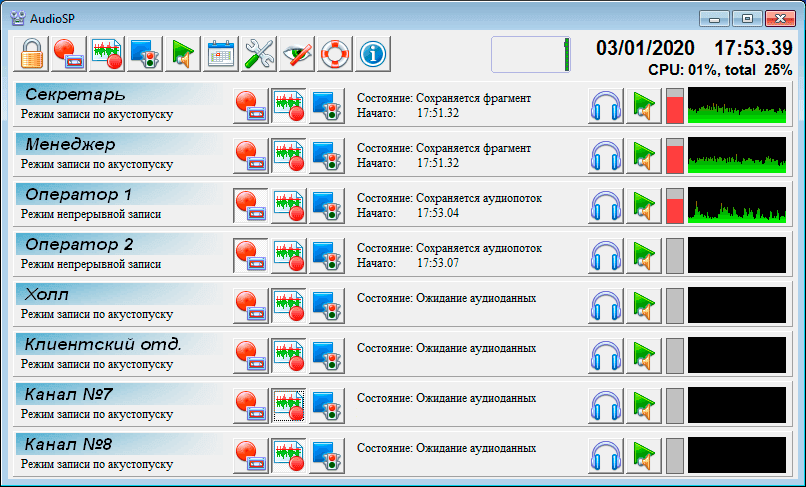Play back recordings of Оператор 1

(644, 206)
